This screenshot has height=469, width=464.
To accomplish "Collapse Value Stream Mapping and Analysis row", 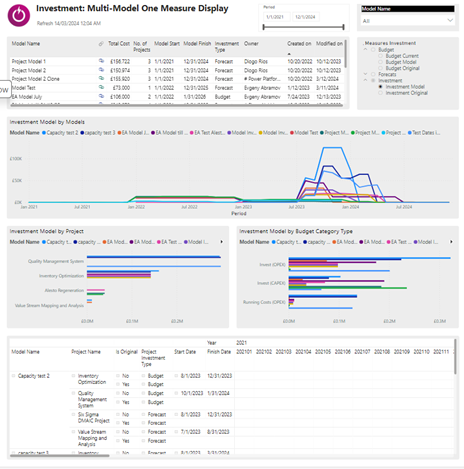I will pos(73,432).
